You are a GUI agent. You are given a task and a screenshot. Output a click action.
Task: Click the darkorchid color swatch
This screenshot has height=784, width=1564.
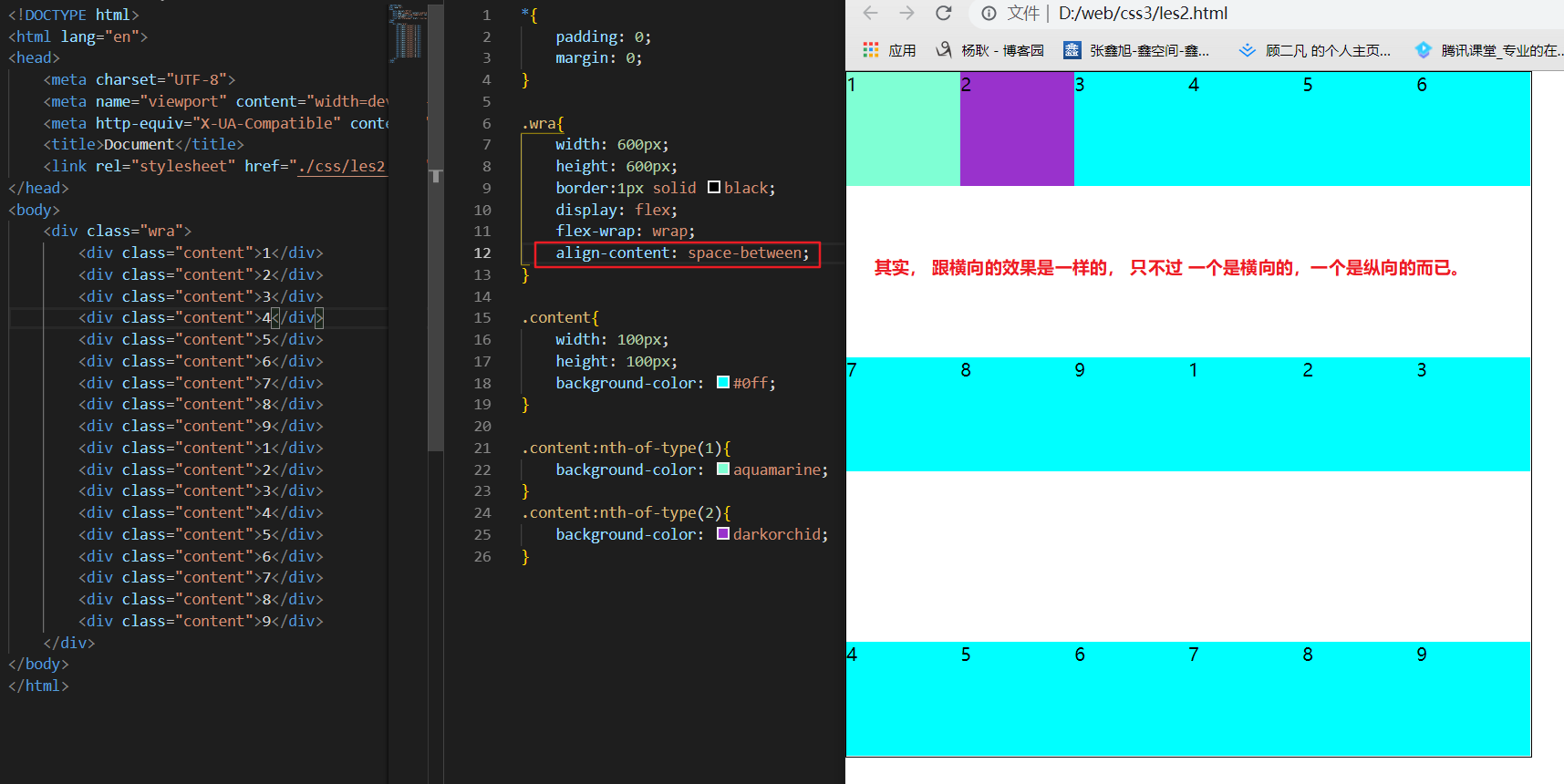click(723, 534)
